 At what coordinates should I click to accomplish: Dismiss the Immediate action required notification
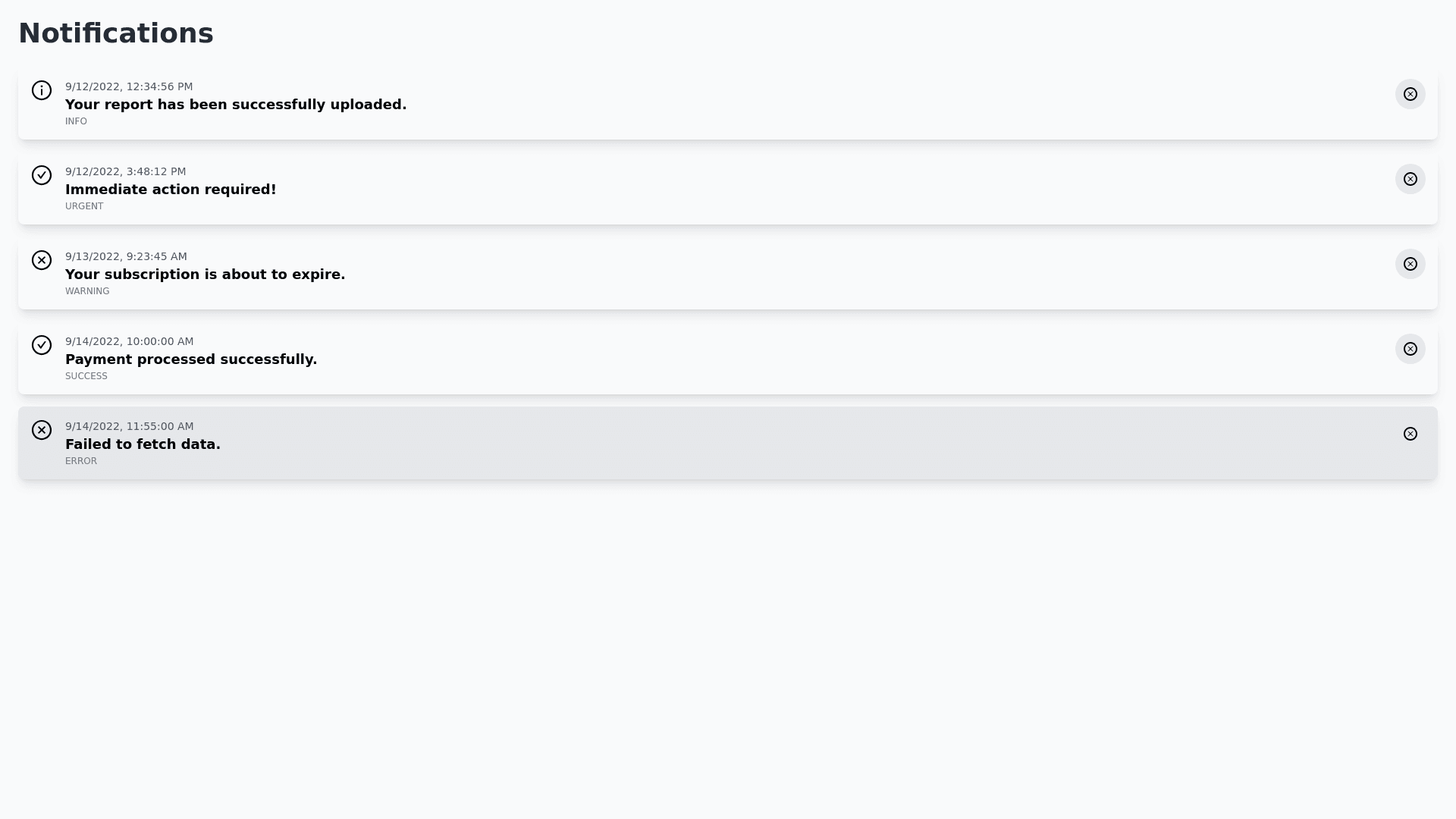1410,179
